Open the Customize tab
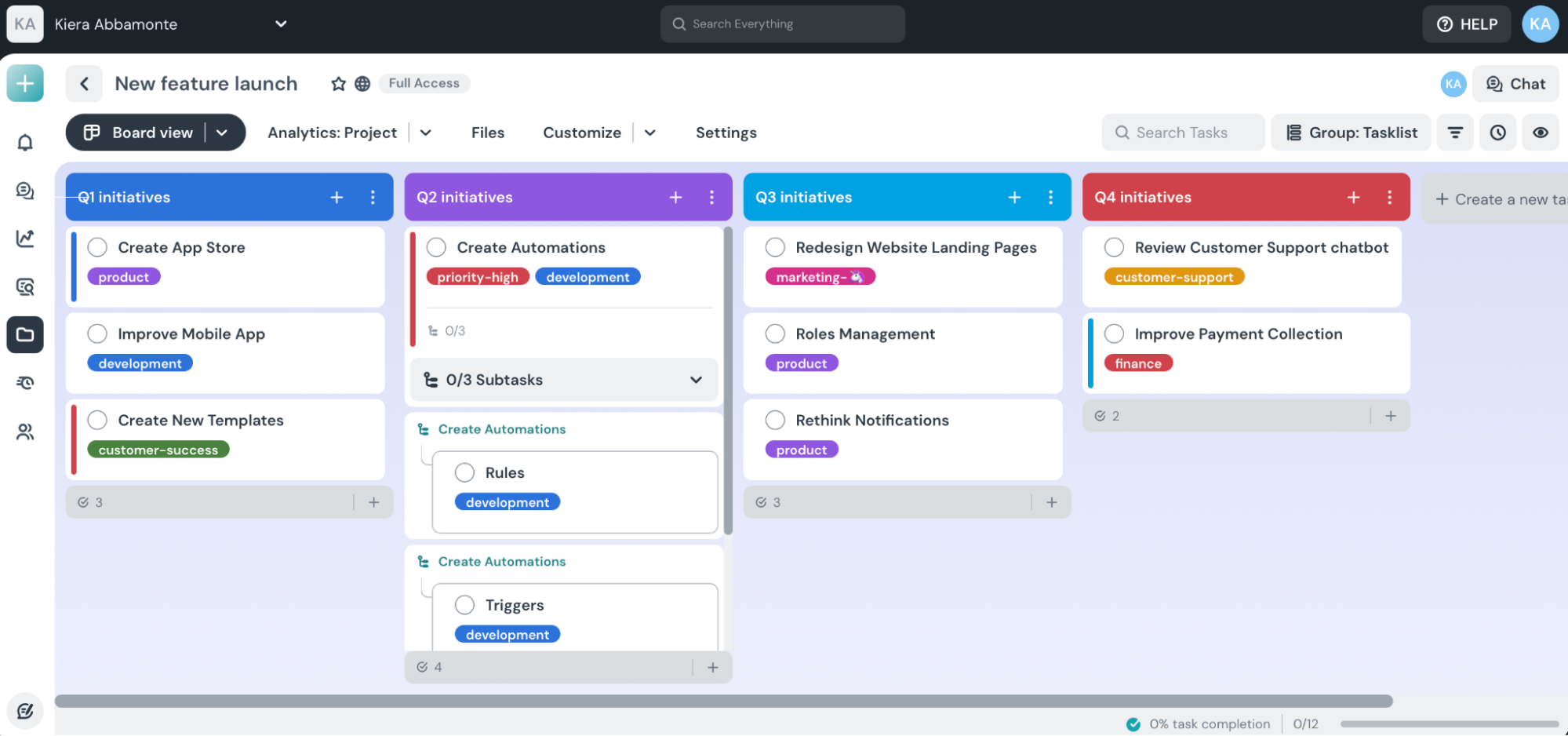This screenshot has width=1568, height=736. coord(582,133)
